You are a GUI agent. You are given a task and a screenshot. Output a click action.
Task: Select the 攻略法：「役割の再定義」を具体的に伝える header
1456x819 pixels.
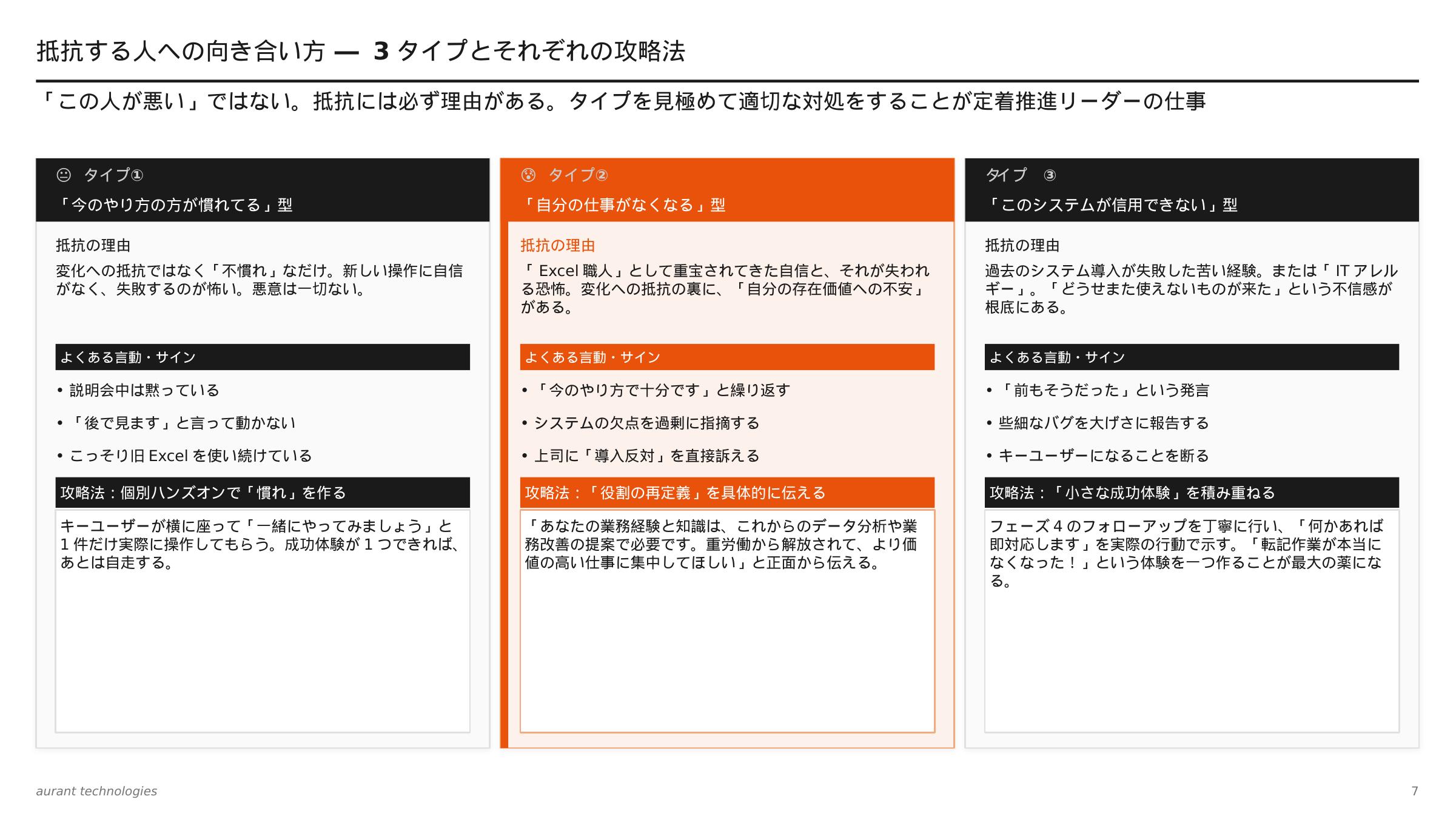click(x=728, y=493)
